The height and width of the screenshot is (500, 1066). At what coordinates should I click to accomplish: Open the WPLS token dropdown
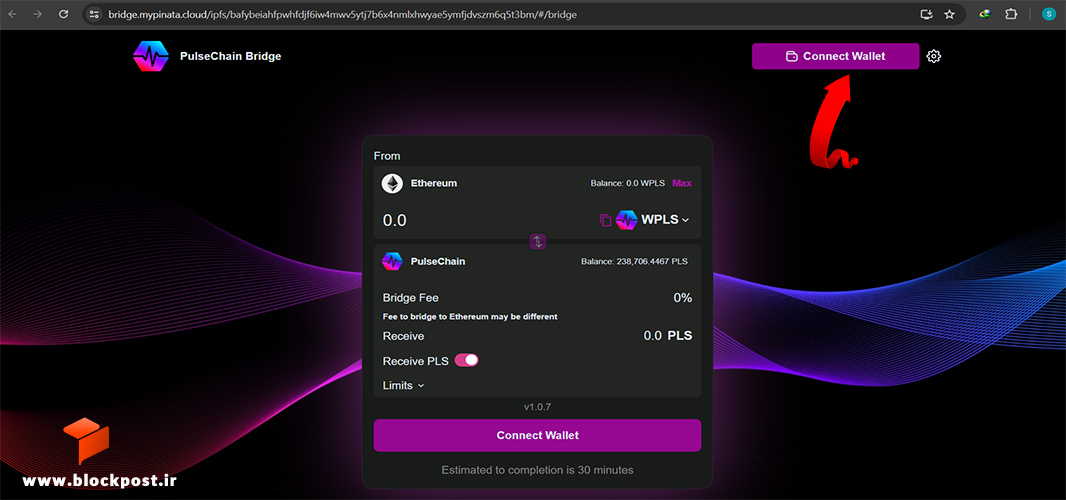(653, 220)
